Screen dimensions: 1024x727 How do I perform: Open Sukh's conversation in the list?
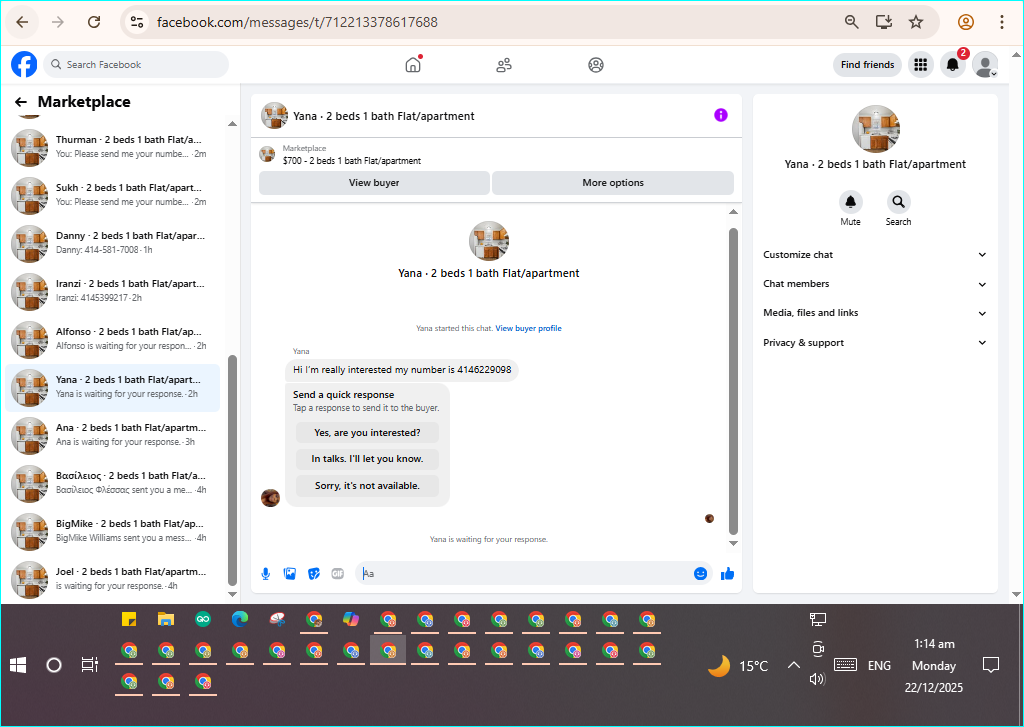[x=112, y=195]
